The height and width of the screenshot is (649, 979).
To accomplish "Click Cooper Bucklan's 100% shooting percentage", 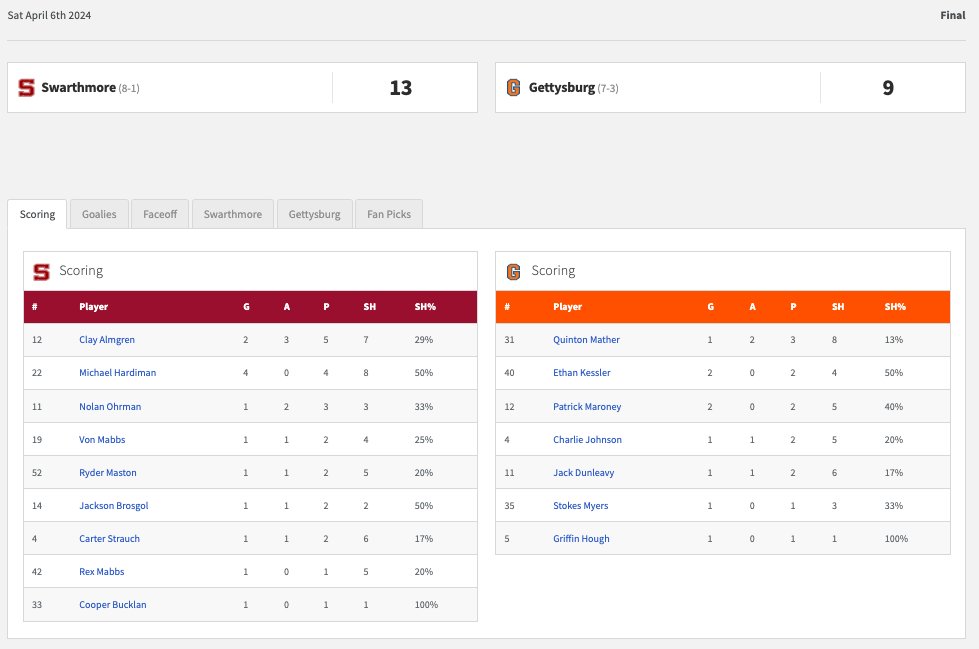I will 426,605.
